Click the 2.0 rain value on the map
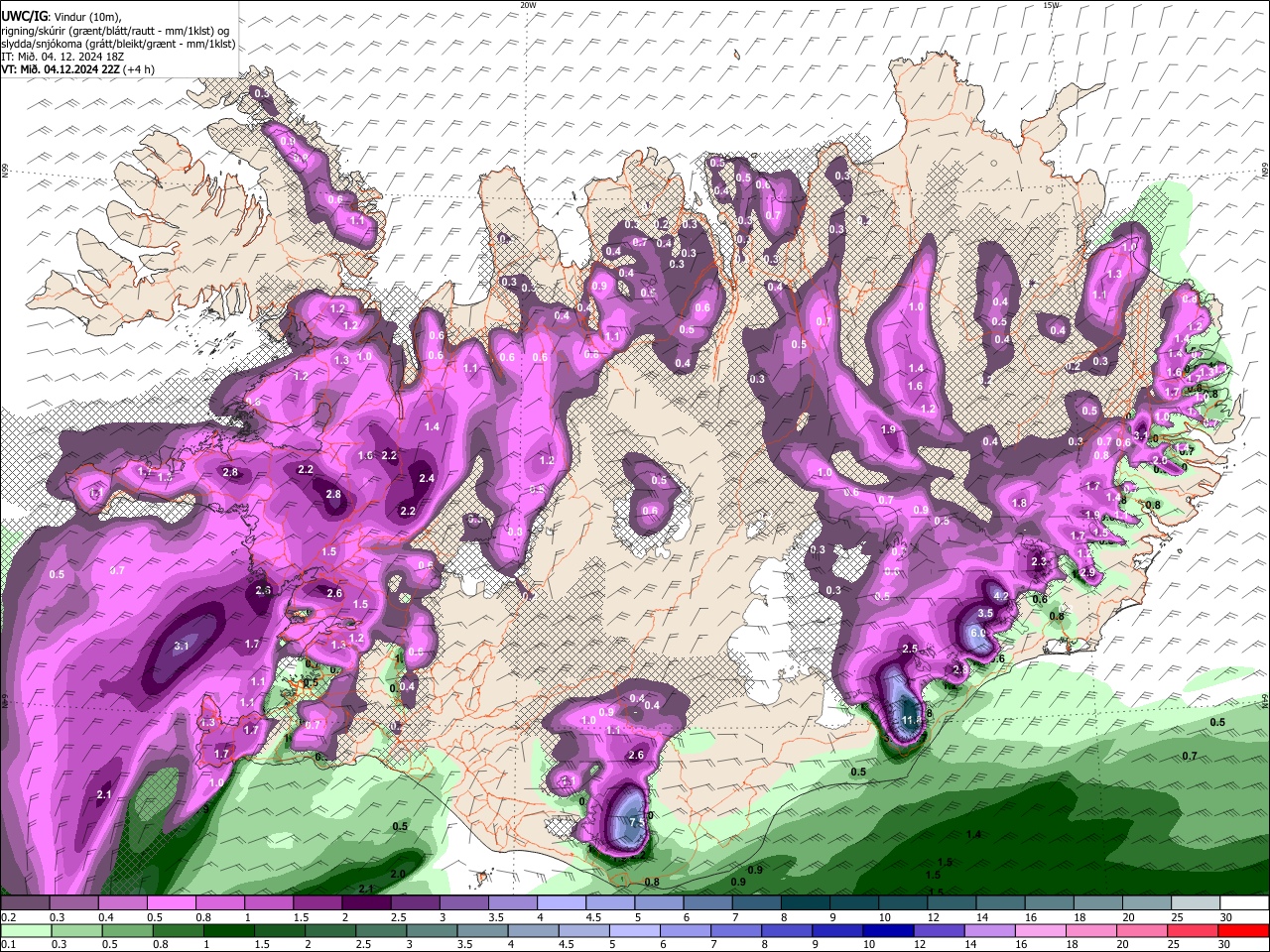Image resolution: width=1270 pixels, height=952 pixels. (x=398, y=874)
